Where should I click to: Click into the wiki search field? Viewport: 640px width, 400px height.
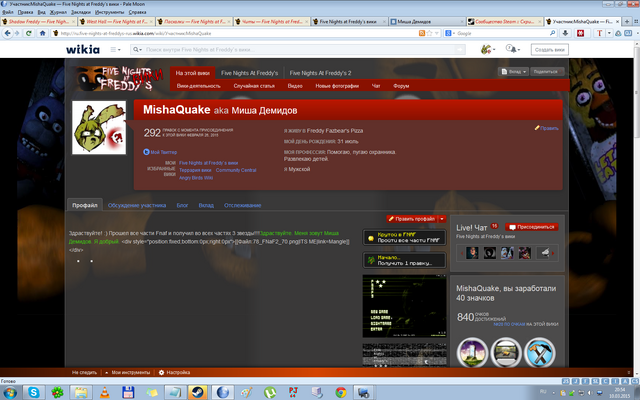pos(300,50)
